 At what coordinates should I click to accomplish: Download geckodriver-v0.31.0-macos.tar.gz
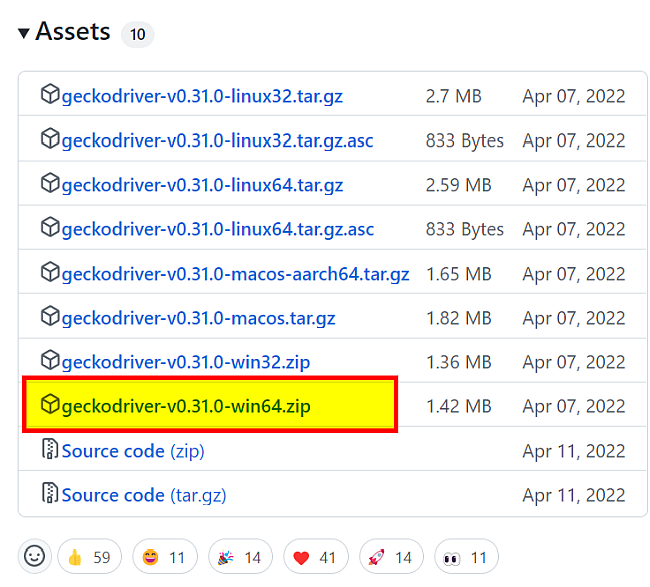199,318
